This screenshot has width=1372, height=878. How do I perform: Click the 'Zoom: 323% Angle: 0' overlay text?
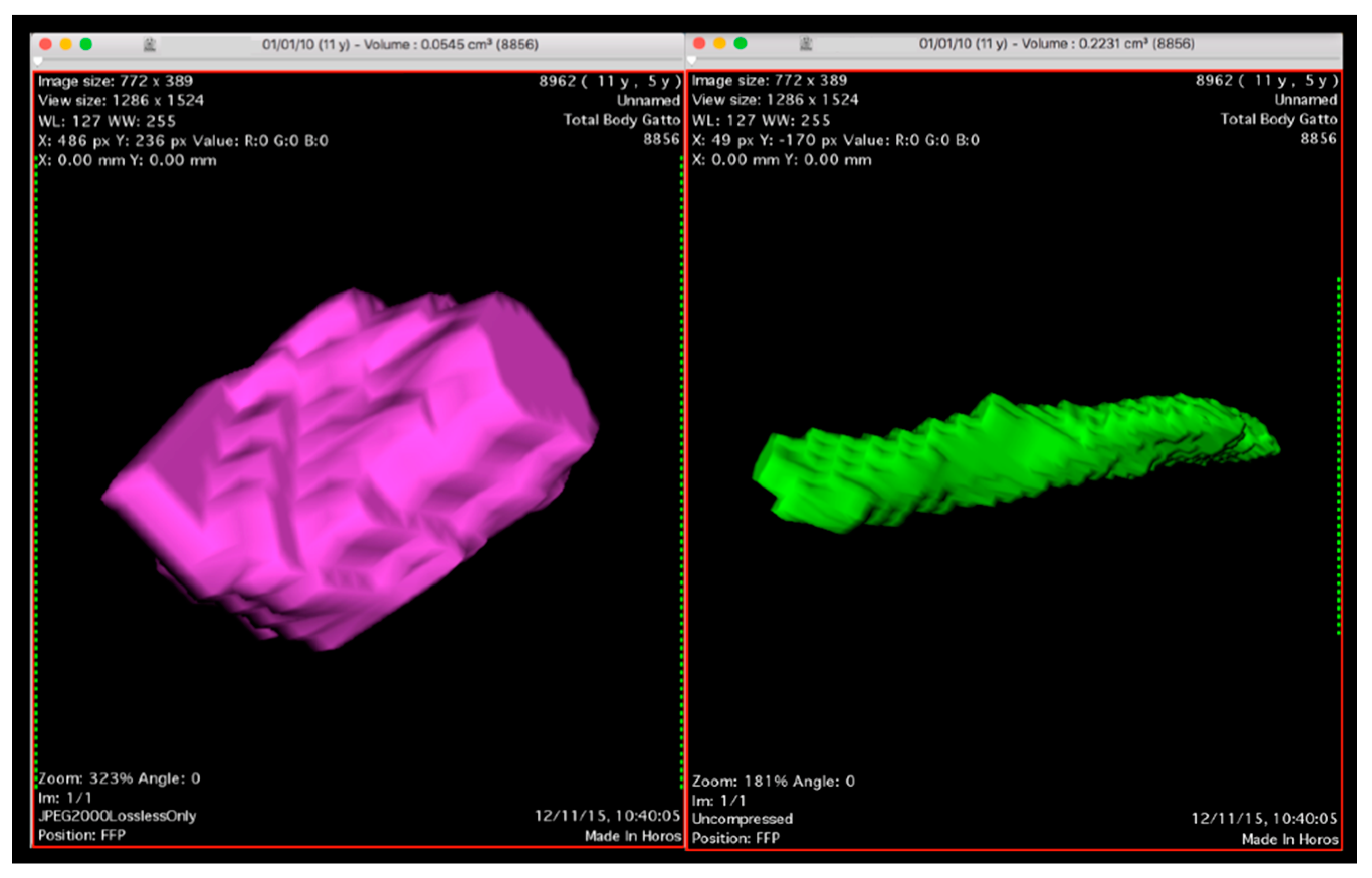(119, 779)
